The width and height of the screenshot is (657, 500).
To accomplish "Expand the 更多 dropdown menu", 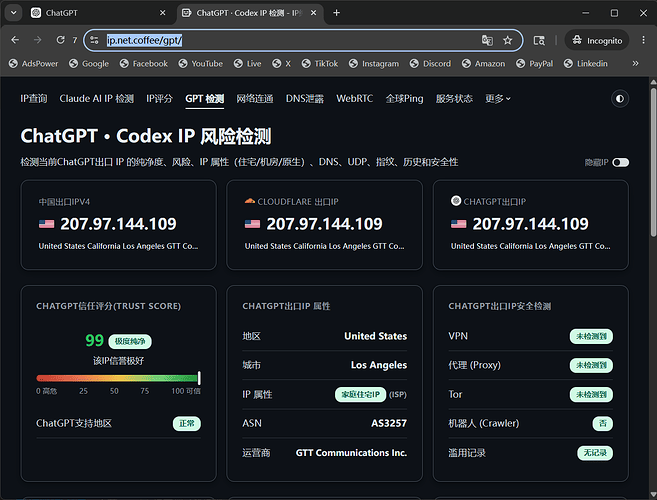I will 498,98.
